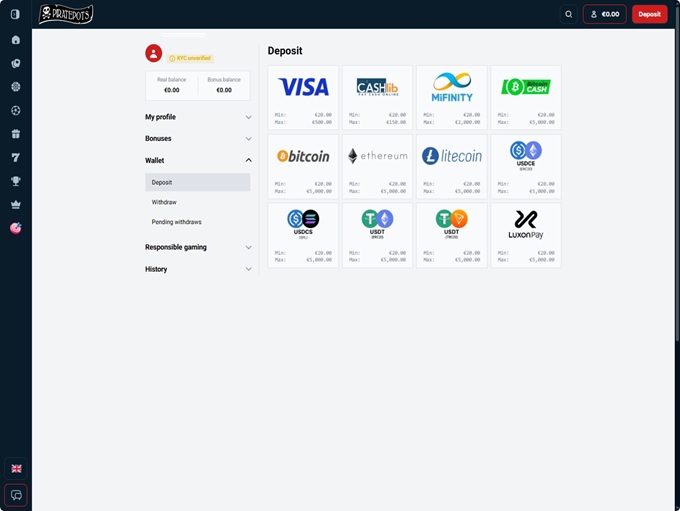Select the CASHlib deposit method
This screenshot has width=680, height=511.
377,98
